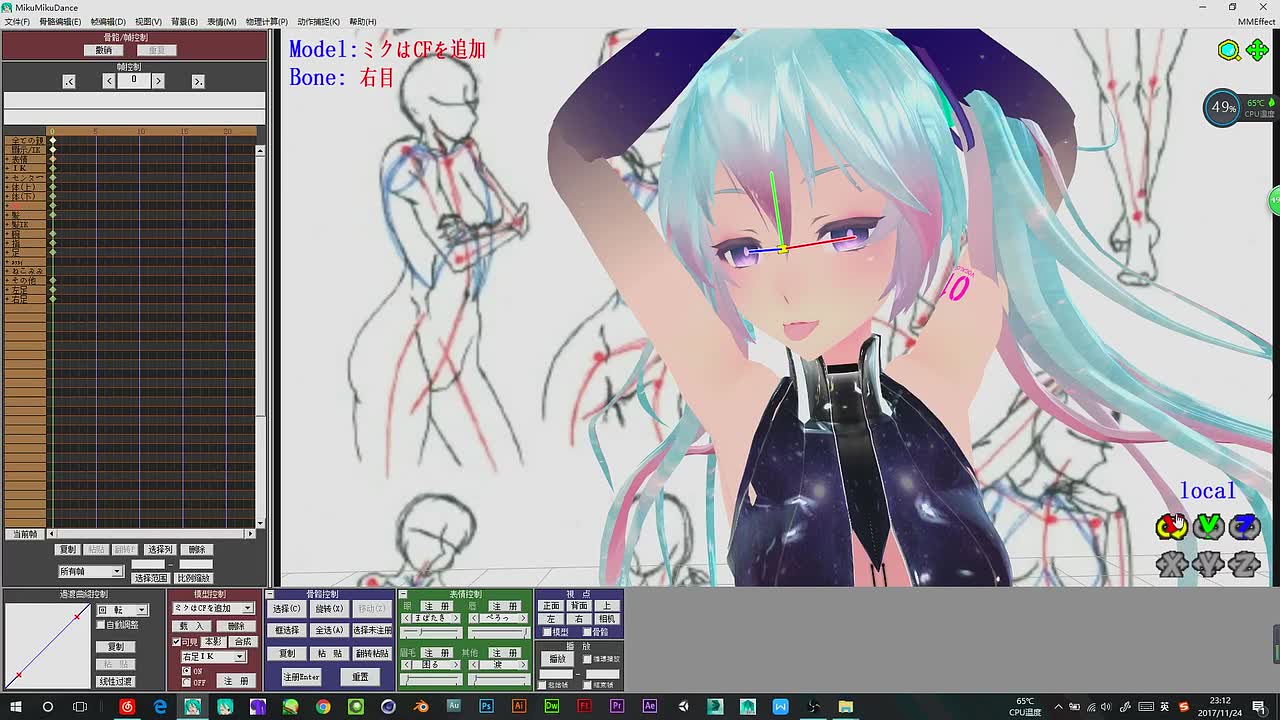The width and height of the screenshot is (1280, 720).
Task: Click the green move camera arrows icon
Action: [x=1257, y=50]
